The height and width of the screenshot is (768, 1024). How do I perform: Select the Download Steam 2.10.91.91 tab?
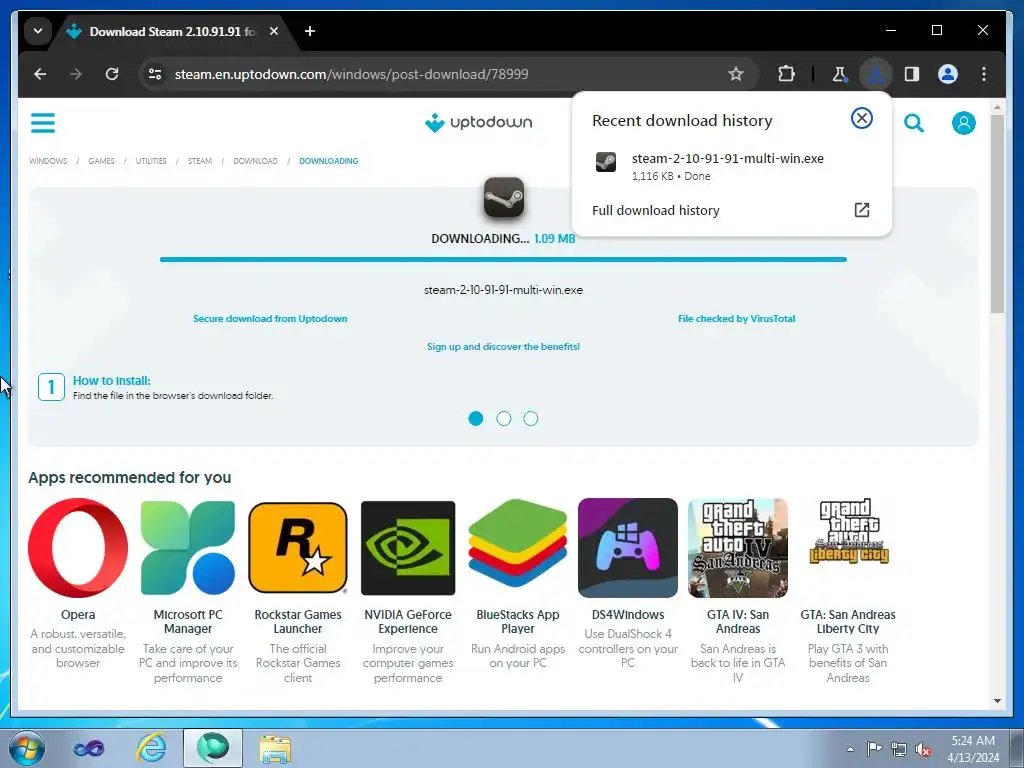coord(172,31)
